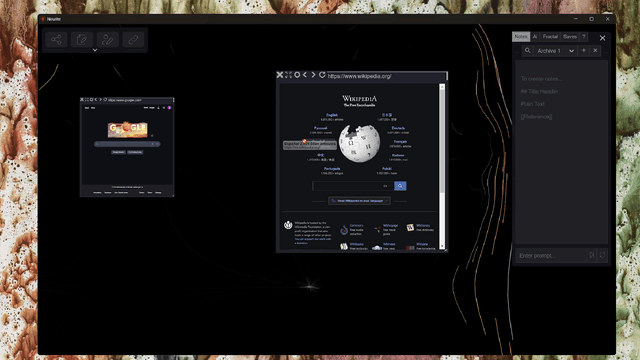
Task: Go forward in the Wikipedia node browser
Action: click(313, 75)
